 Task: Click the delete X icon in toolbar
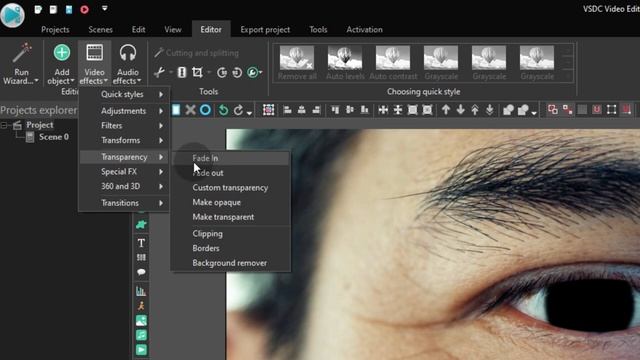(190, 110)
